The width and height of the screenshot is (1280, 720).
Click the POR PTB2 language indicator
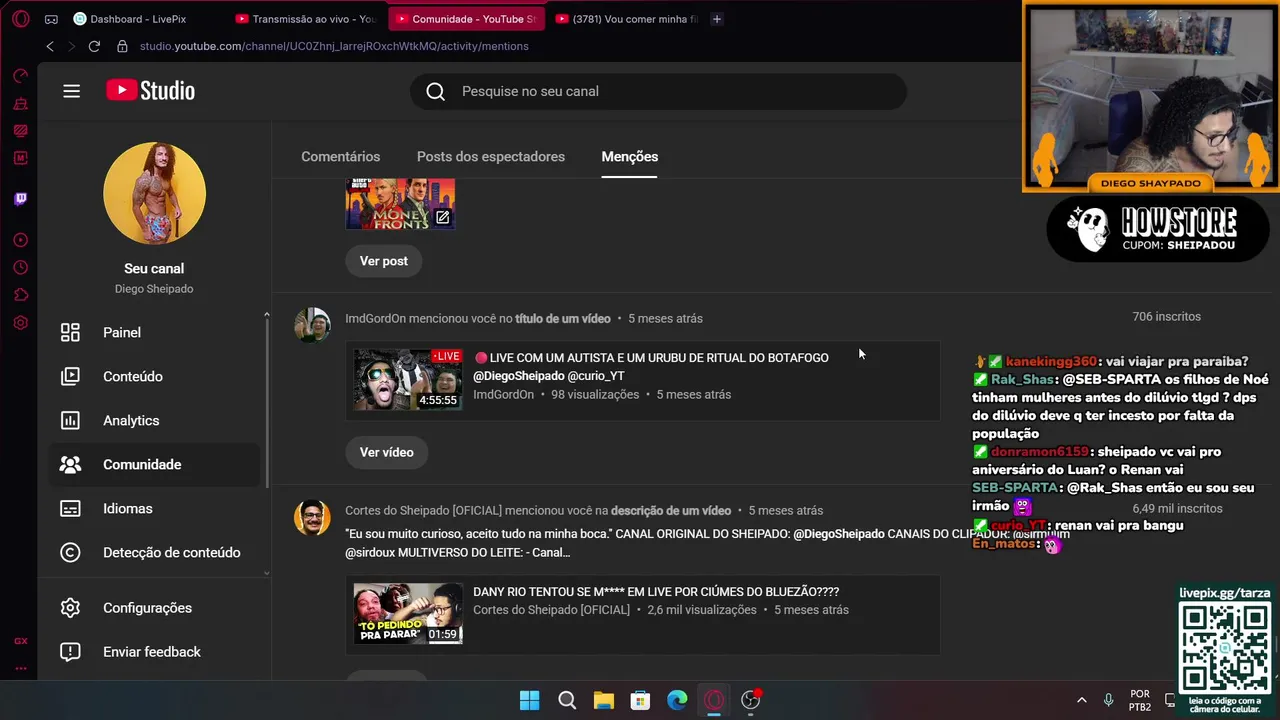point(1140,700)
